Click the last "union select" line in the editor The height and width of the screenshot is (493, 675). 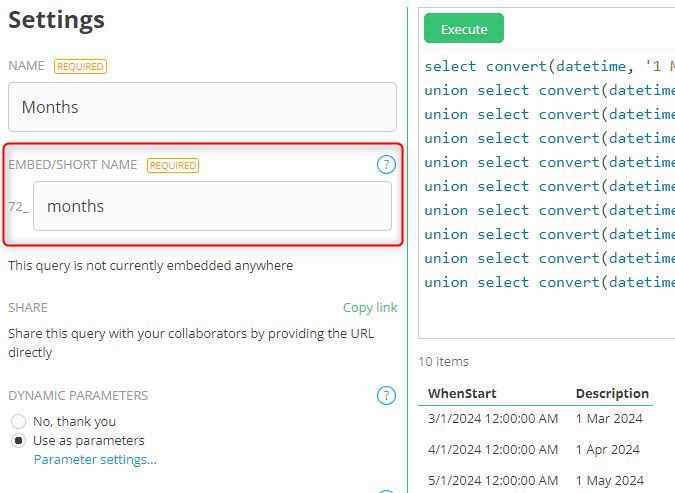[548, 282]
